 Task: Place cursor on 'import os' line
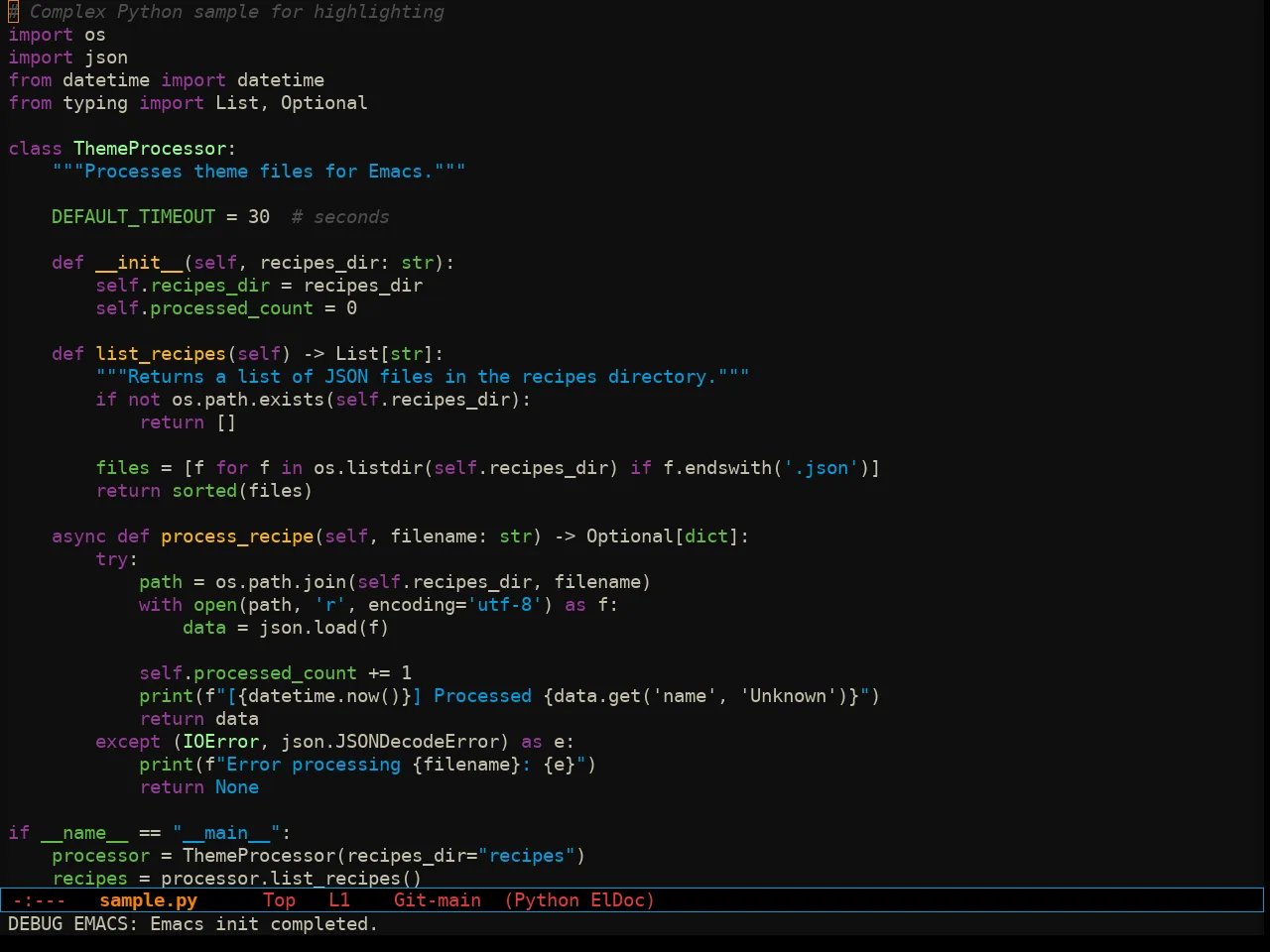(x=57, y=35)
